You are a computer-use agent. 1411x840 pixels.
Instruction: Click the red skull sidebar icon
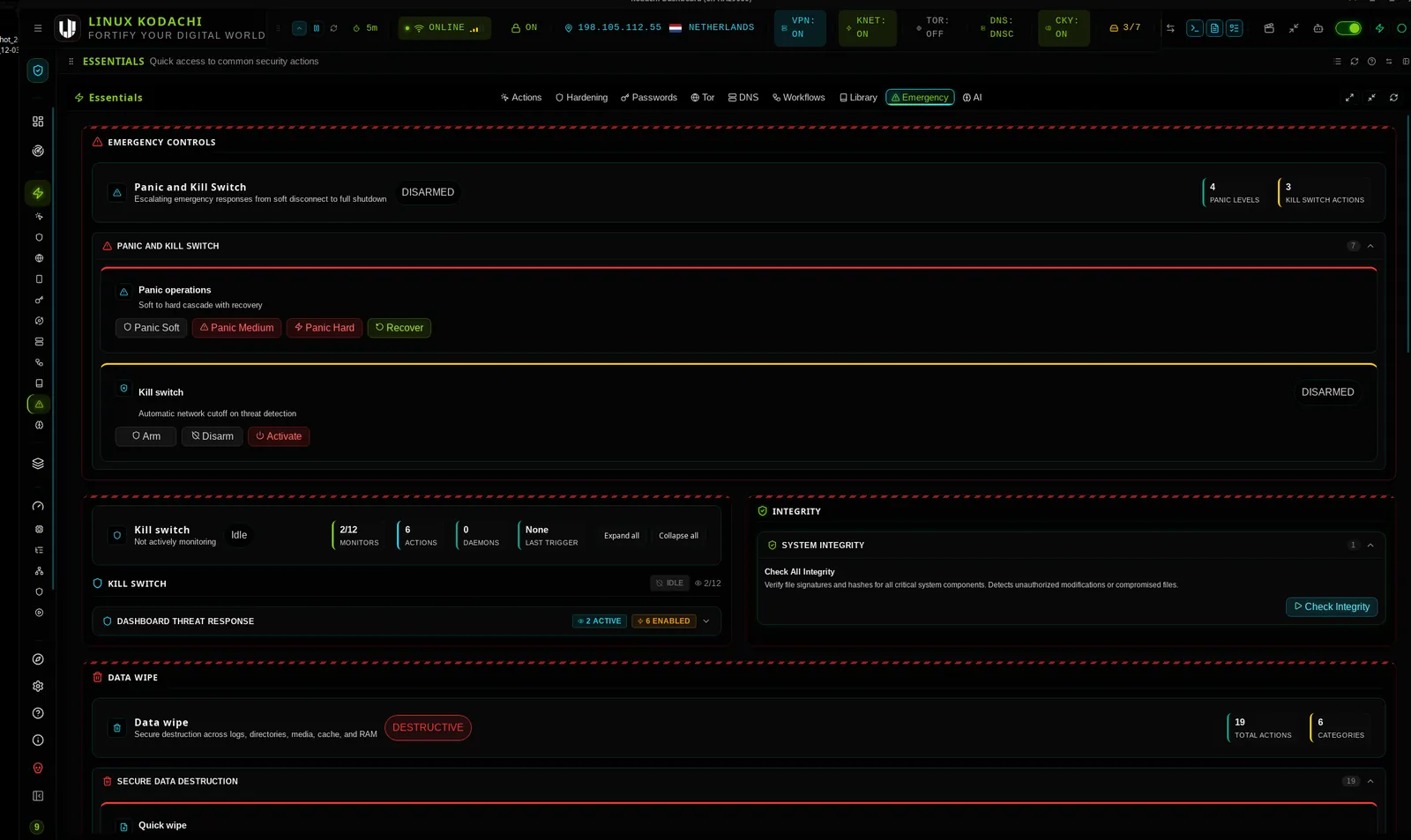tap(38, 769)
